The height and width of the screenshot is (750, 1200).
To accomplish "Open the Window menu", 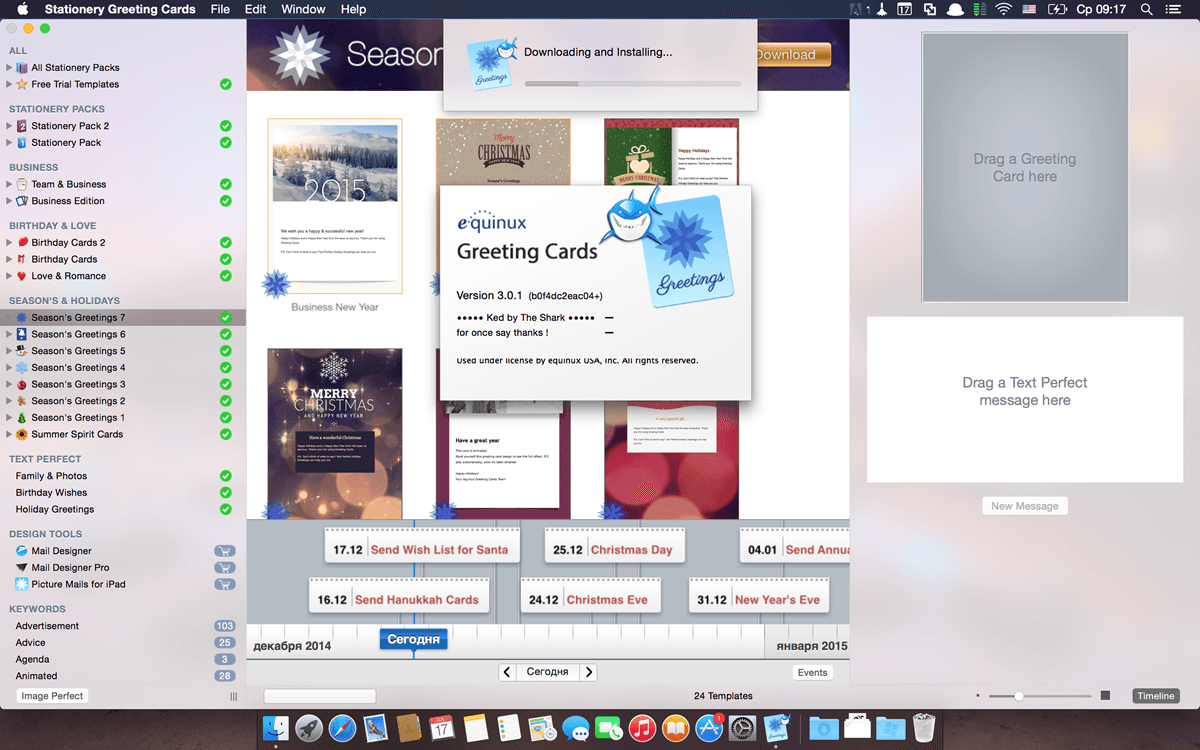I will pos(303,9).
